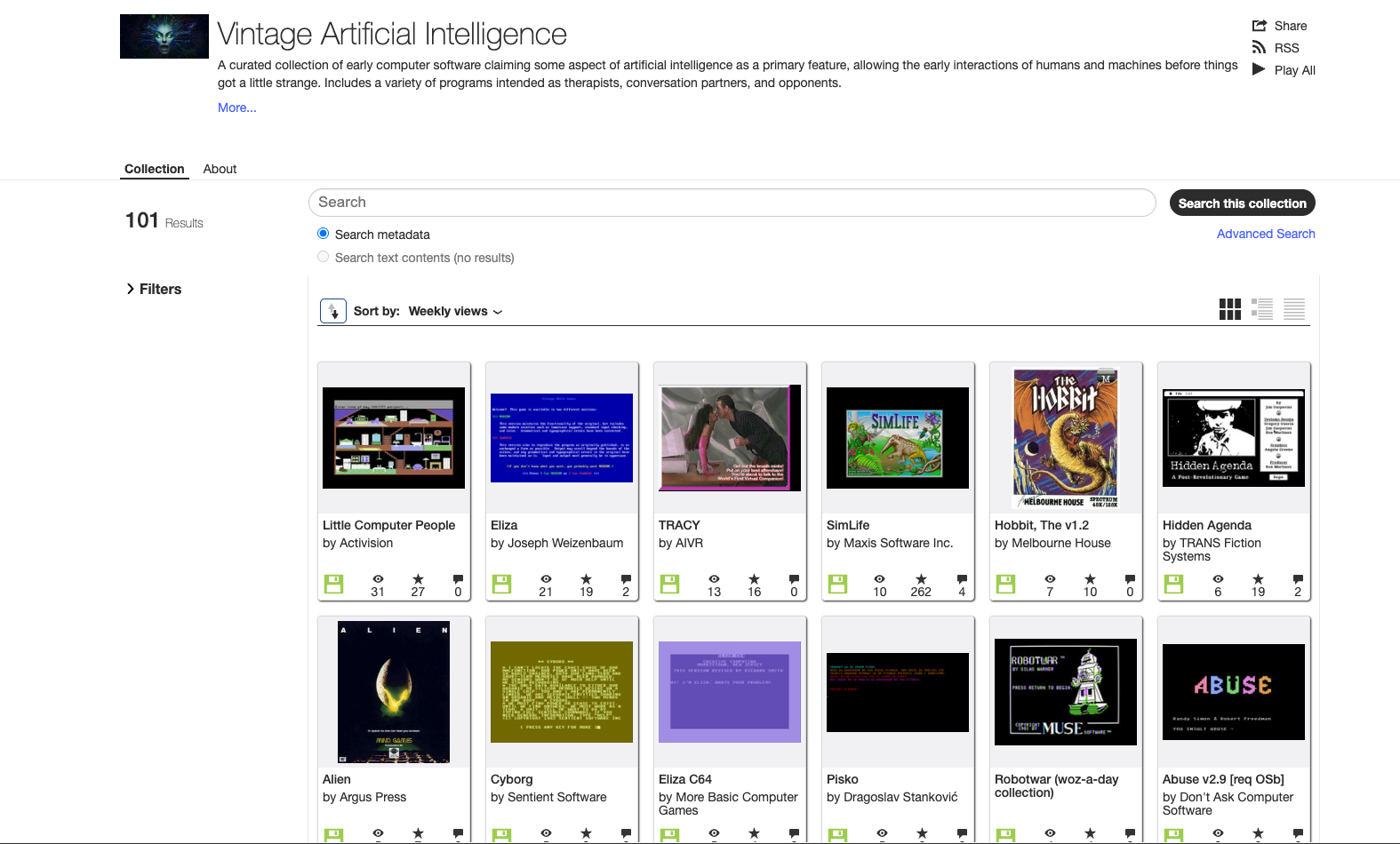1400x844 pixels.
Task: Select Search text contents radio button
Action: [324, 257]
